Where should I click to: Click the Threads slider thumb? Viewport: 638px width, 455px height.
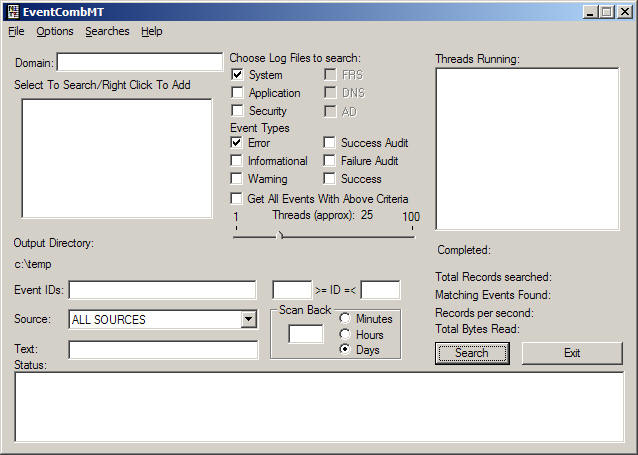click(x=280, y=235)
